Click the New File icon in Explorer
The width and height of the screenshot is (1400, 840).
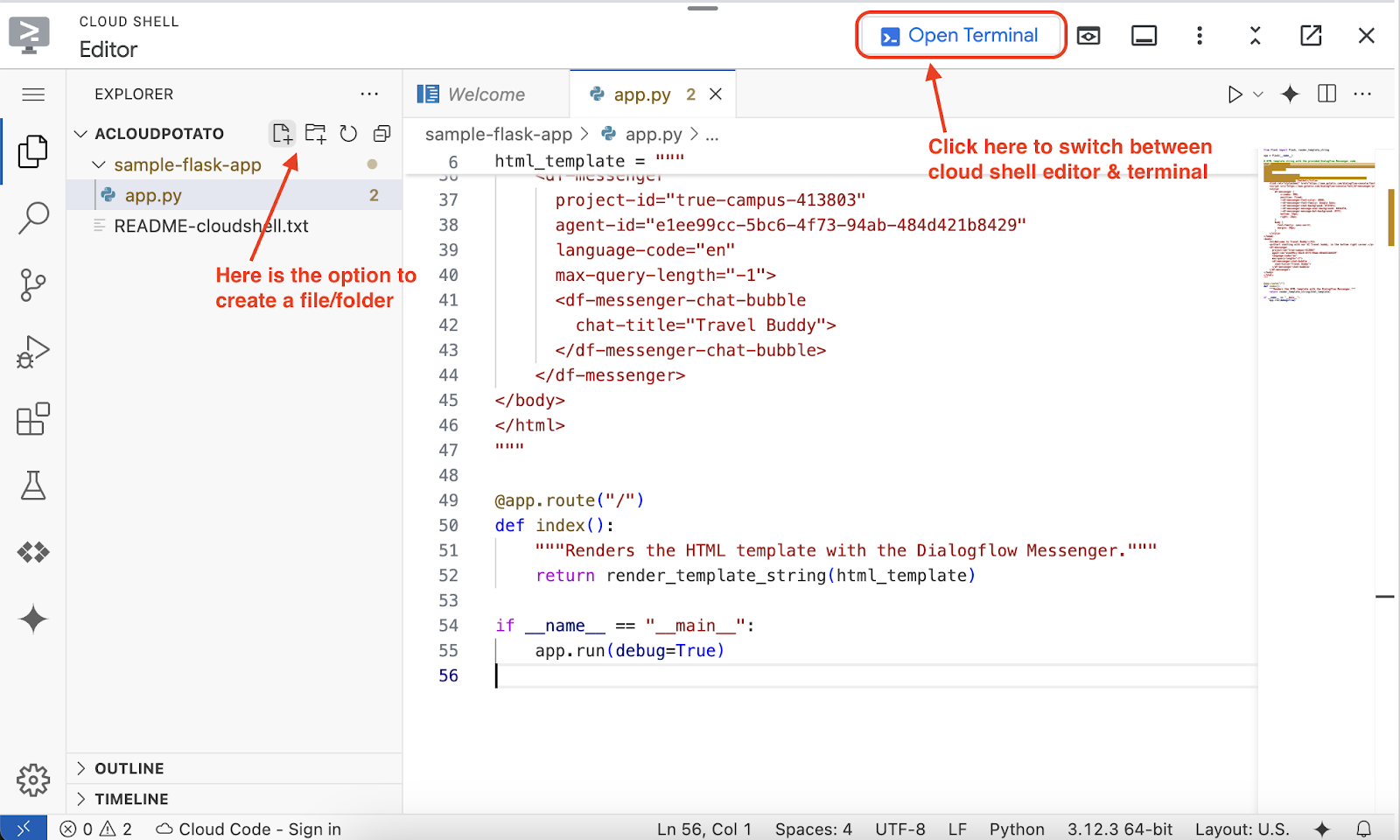pos(282,133)
